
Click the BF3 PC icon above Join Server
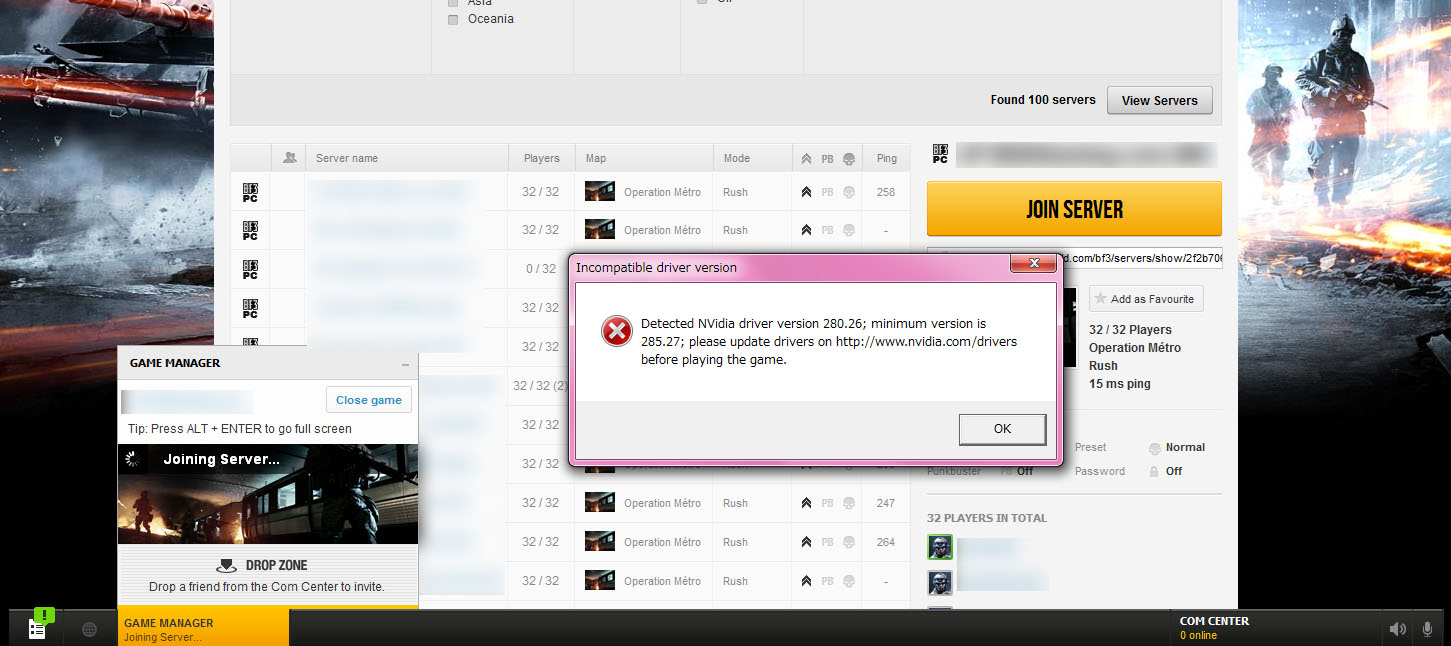939,154
